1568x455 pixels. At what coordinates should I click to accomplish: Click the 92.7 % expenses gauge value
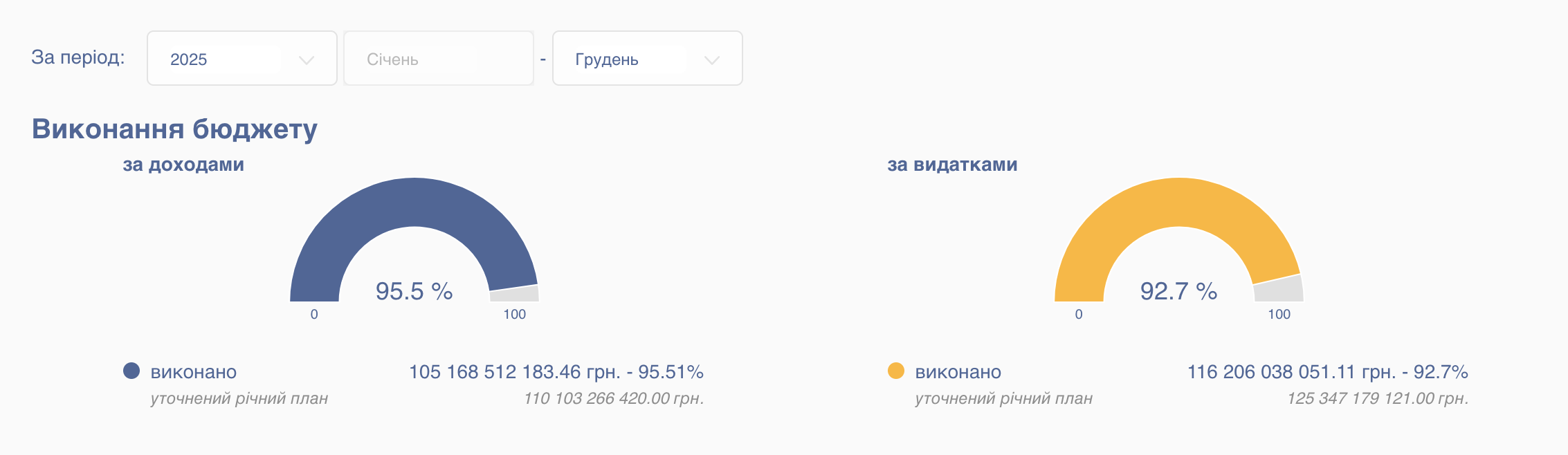point(1178,291)
